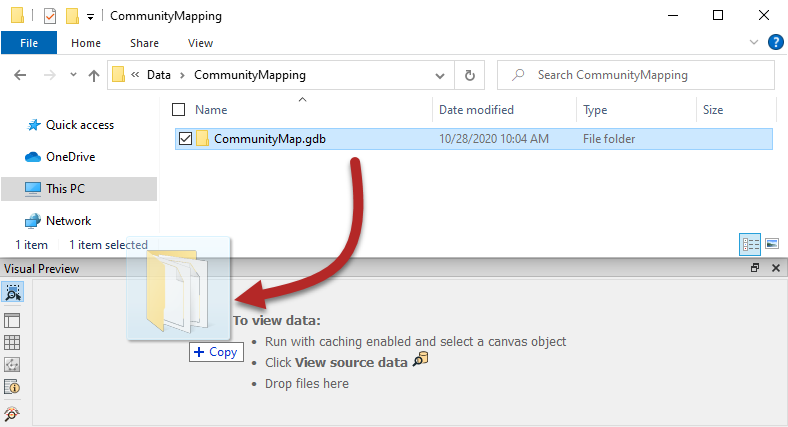Sort by Date modified column header

pos(476,110)
